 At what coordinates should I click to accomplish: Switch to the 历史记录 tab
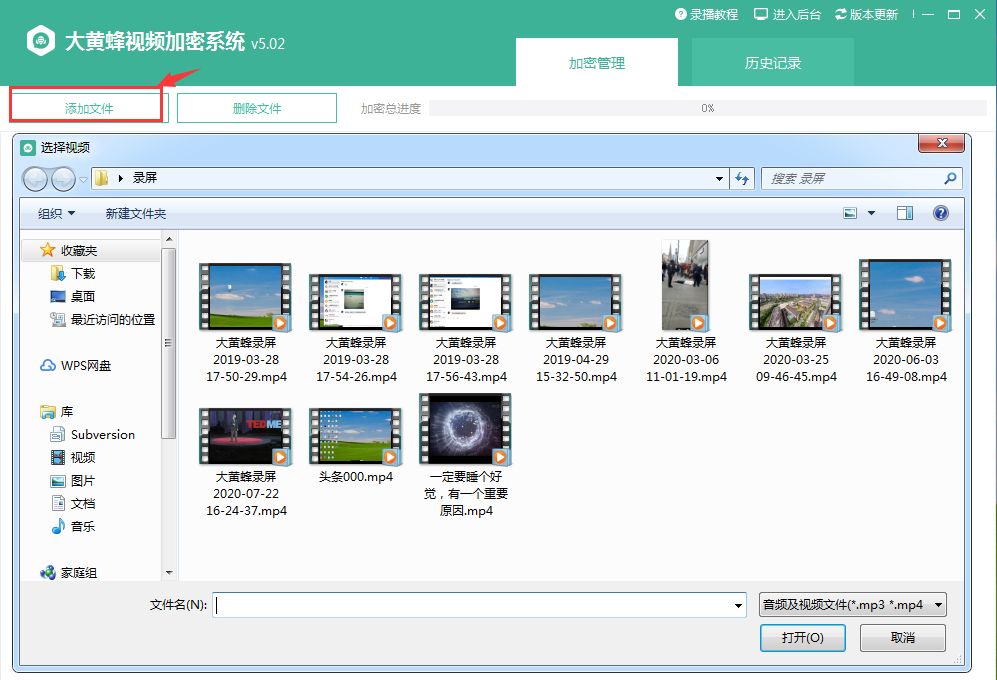pyautogui.click(x=772, y=63)
